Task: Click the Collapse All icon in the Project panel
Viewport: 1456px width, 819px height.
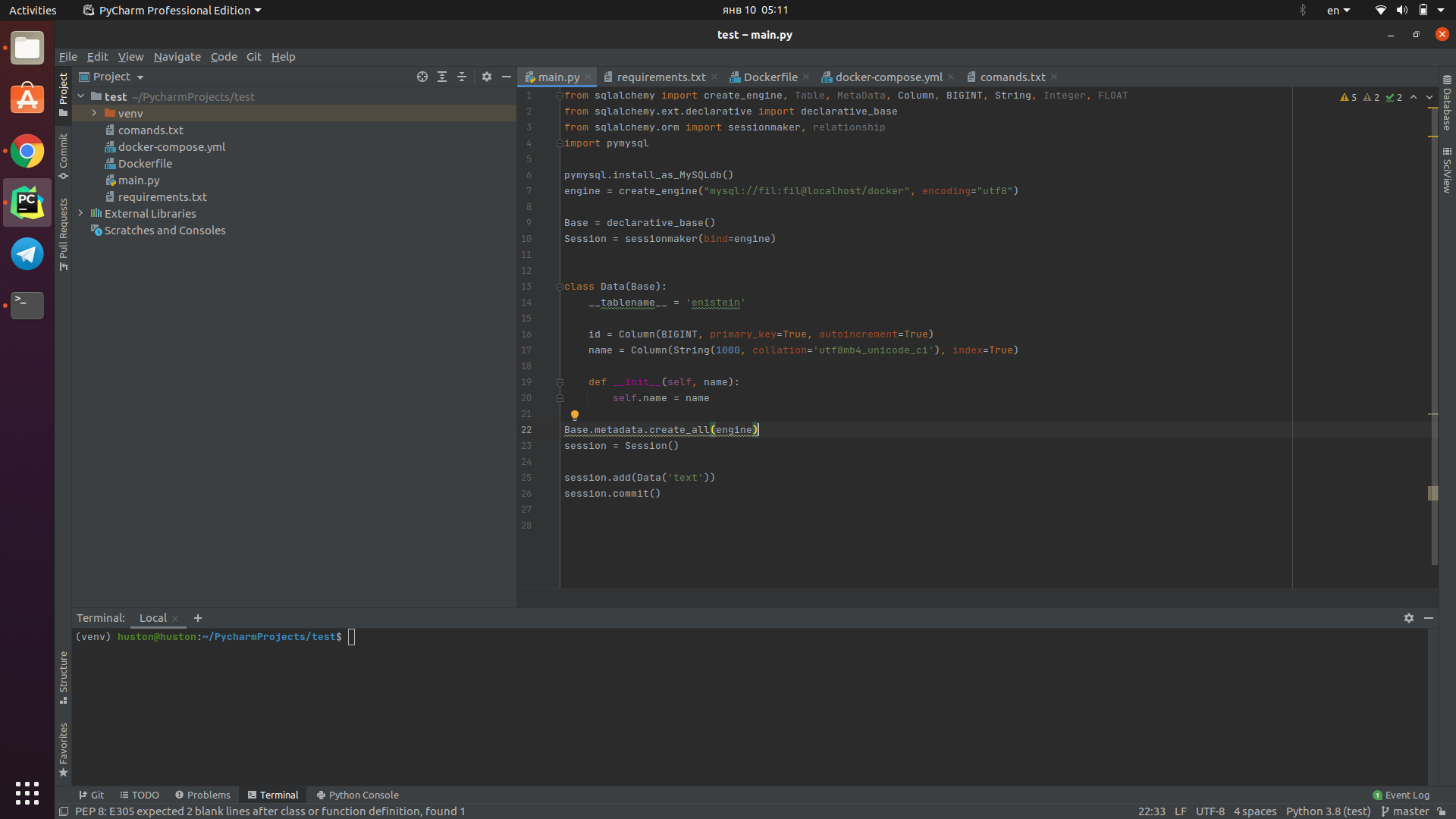Action: 462,77
